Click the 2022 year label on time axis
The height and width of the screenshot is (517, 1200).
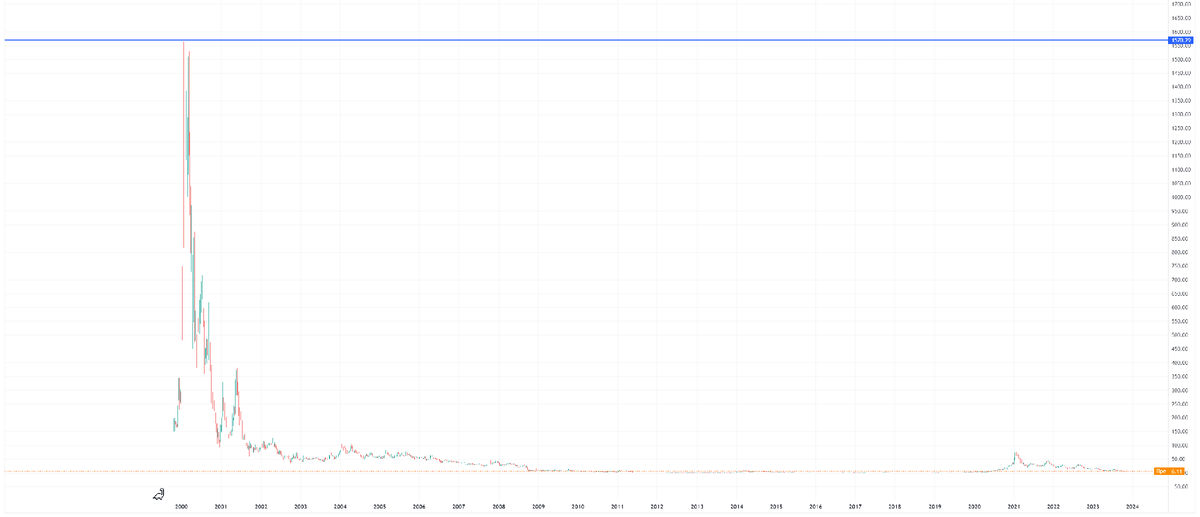point(1054,507)
